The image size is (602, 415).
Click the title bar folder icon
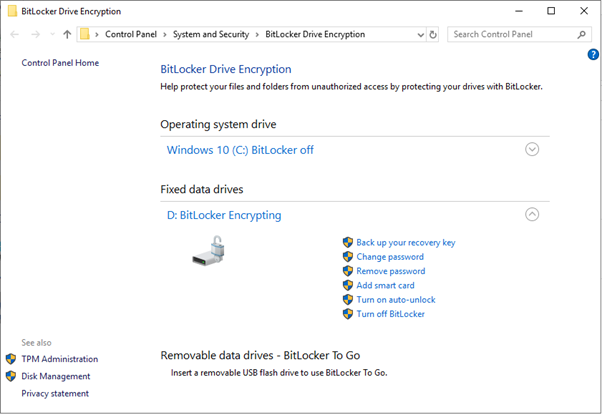pos(12,11)
